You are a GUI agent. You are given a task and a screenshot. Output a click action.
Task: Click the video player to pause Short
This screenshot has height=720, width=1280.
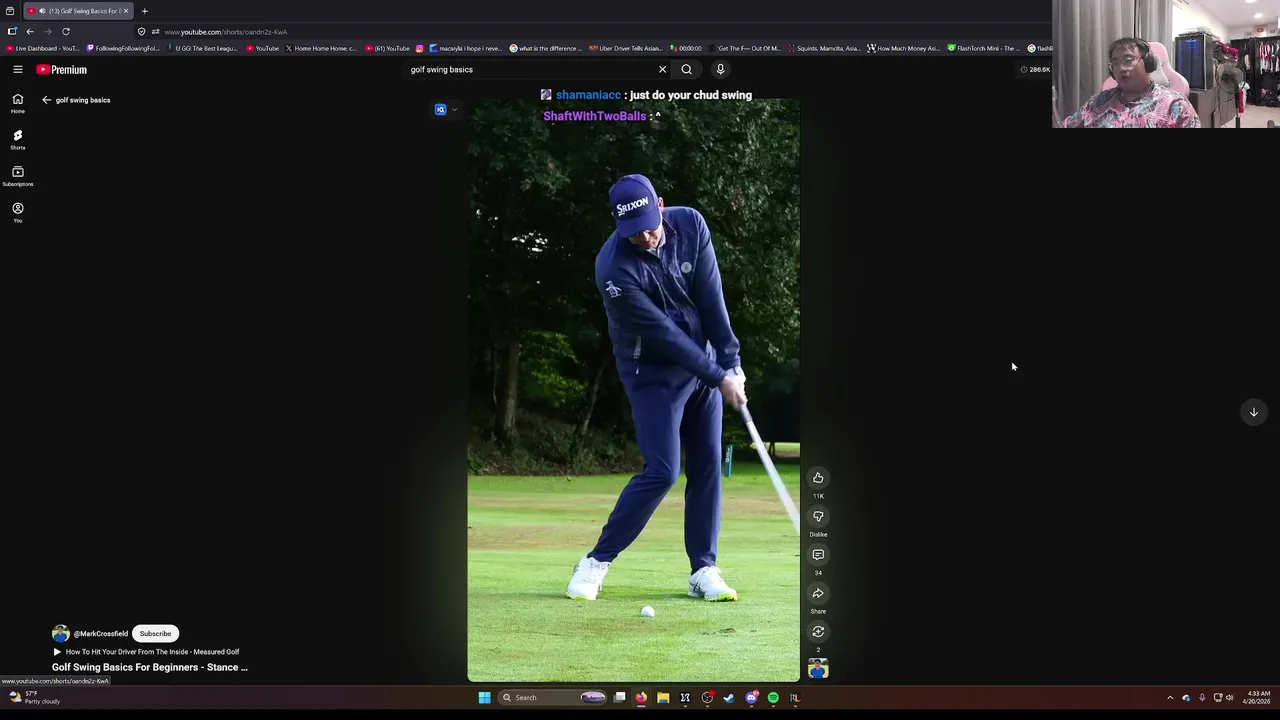[x=633, y=390]
